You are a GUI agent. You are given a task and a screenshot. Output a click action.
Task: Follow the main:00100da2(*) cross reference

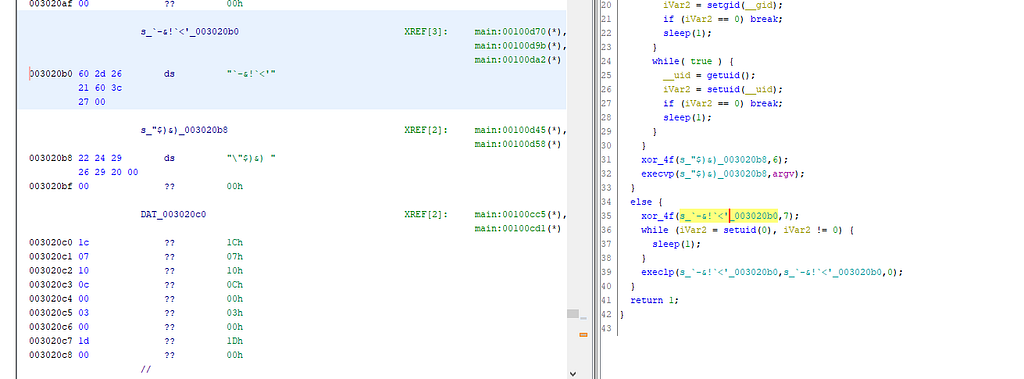[x=519, y=60]
